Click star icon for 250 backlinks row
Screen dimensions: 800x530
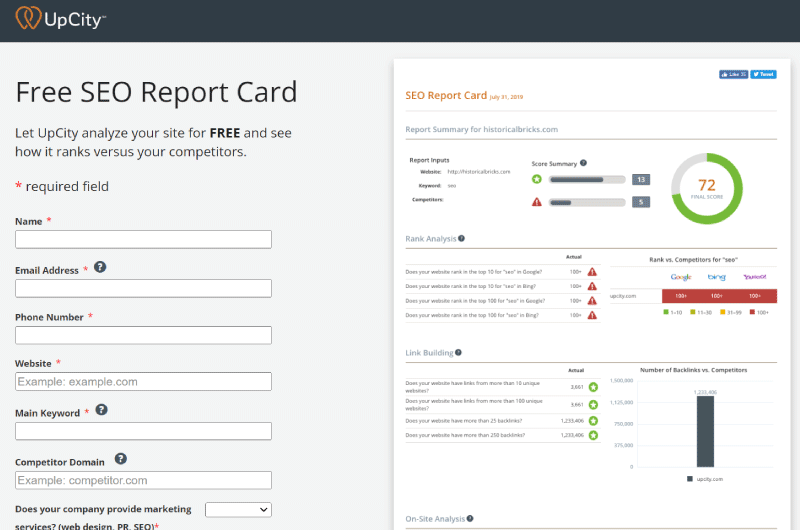tap(593, 435)
